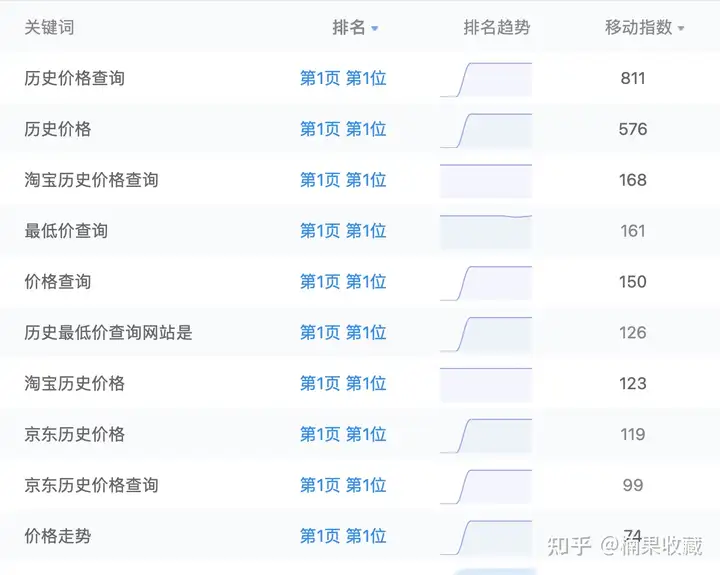Click mobile index value 119
The image size is (720, 575).
[633, 434]
